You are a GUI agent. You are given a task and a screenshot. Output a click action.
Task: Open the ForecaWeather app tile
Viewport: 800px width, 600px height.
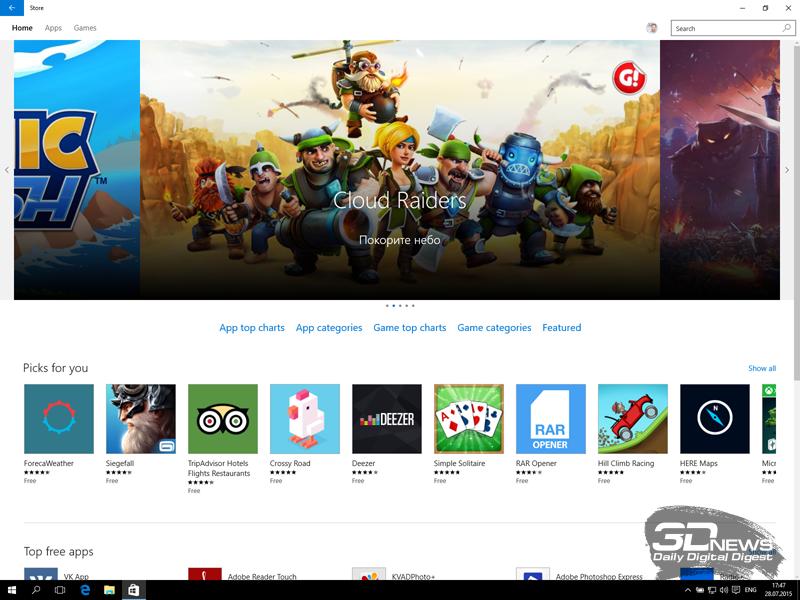pyautogui.click(x=59, y=419)
